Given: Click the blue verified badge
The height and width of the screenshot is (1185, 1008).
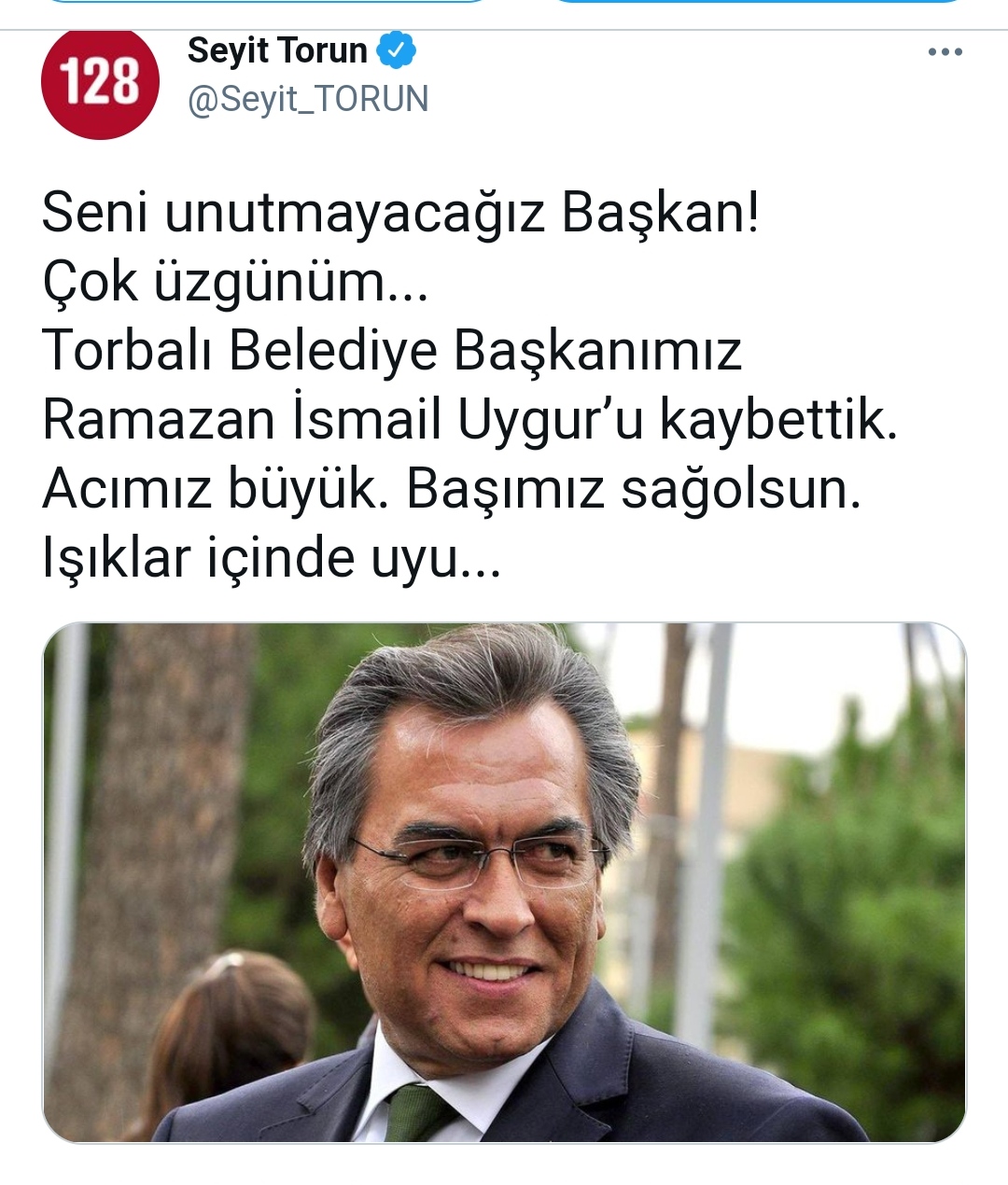Looking at the screenshot, I should pyautogui.click(x=396, y=50).
